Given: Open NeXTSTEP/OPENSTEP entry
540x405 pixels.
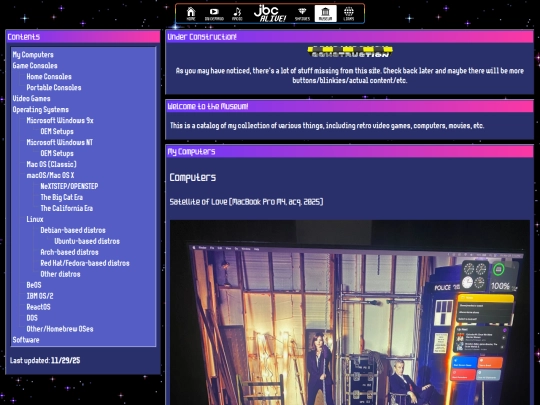Looking at the screenshot, I should (x=69, y=186).
